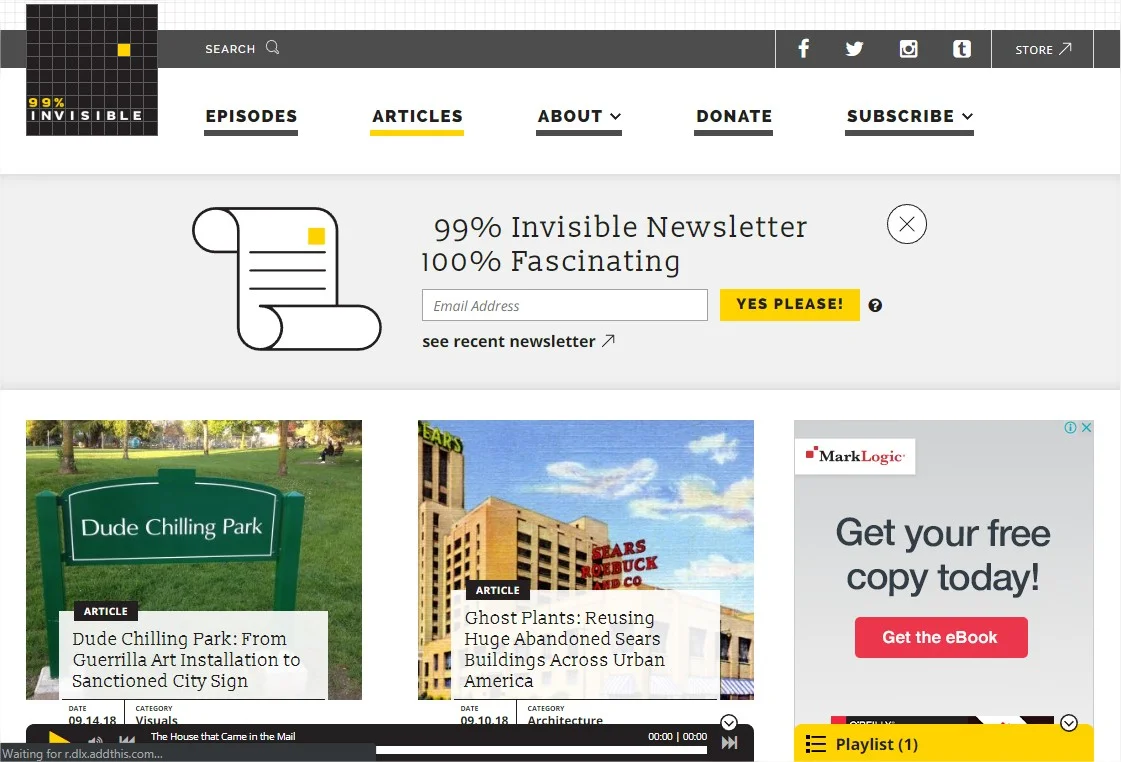Close the MarkLogic ad with X
The image size is (1121, 762).
click(x=1086, y=427)
